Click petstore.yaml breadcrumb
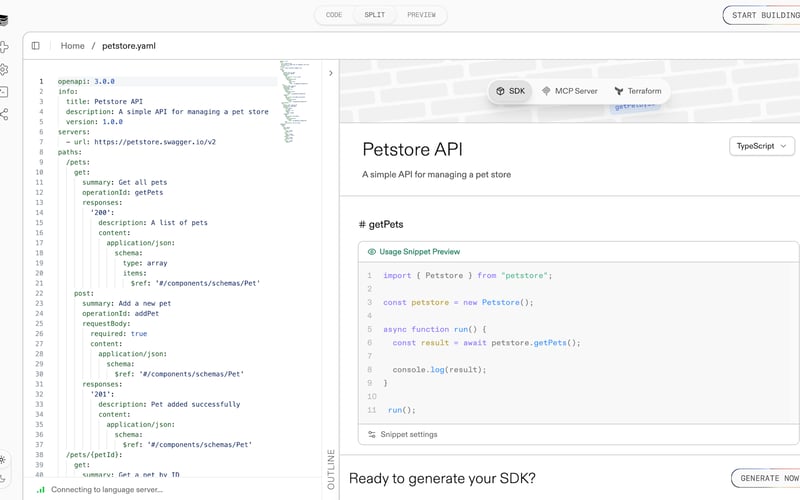 (x=129, y=46)
